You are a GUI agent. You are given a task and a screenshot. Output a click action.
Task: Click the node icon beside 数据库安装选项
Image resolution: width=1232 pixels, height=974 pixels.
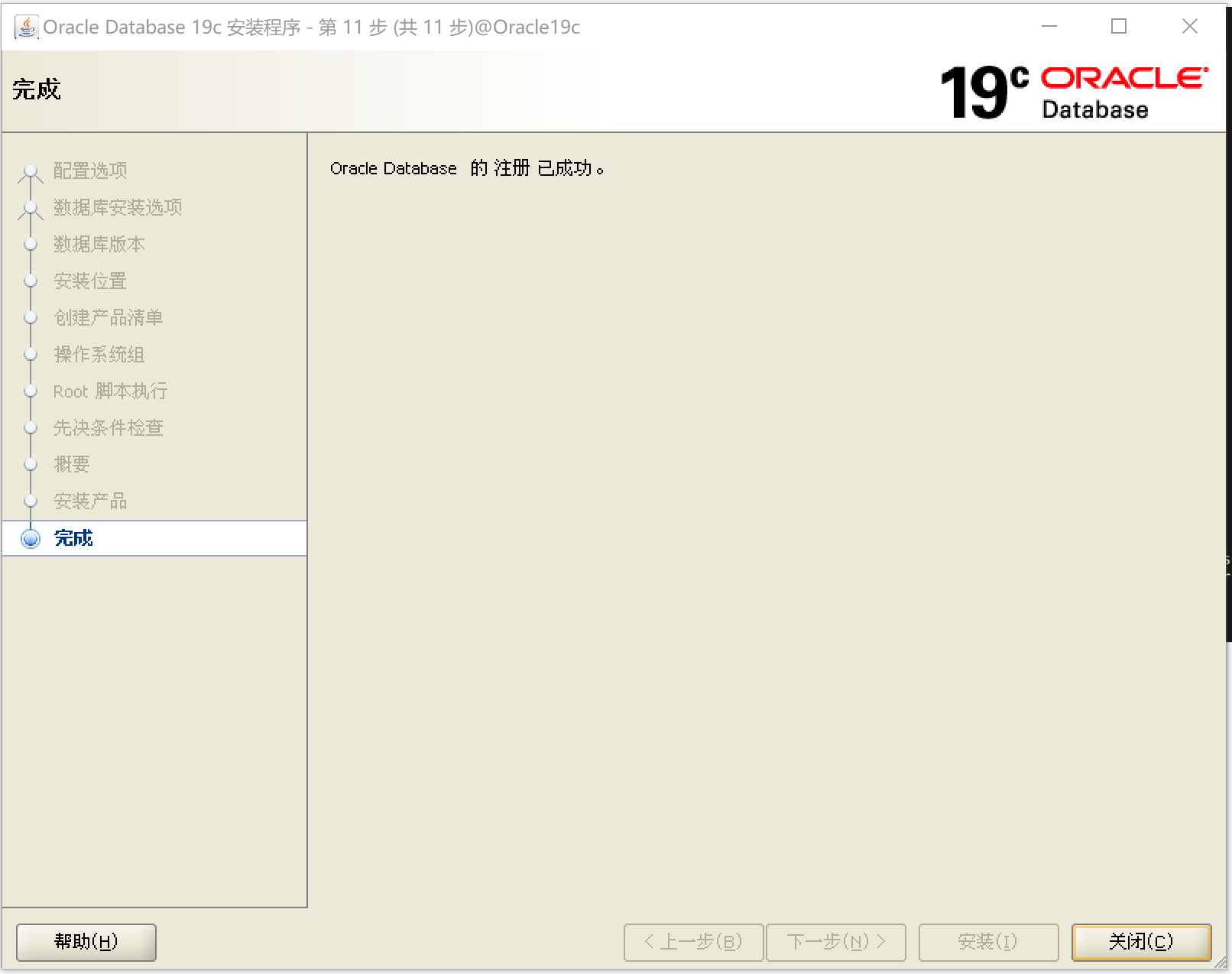click(31, 207)
